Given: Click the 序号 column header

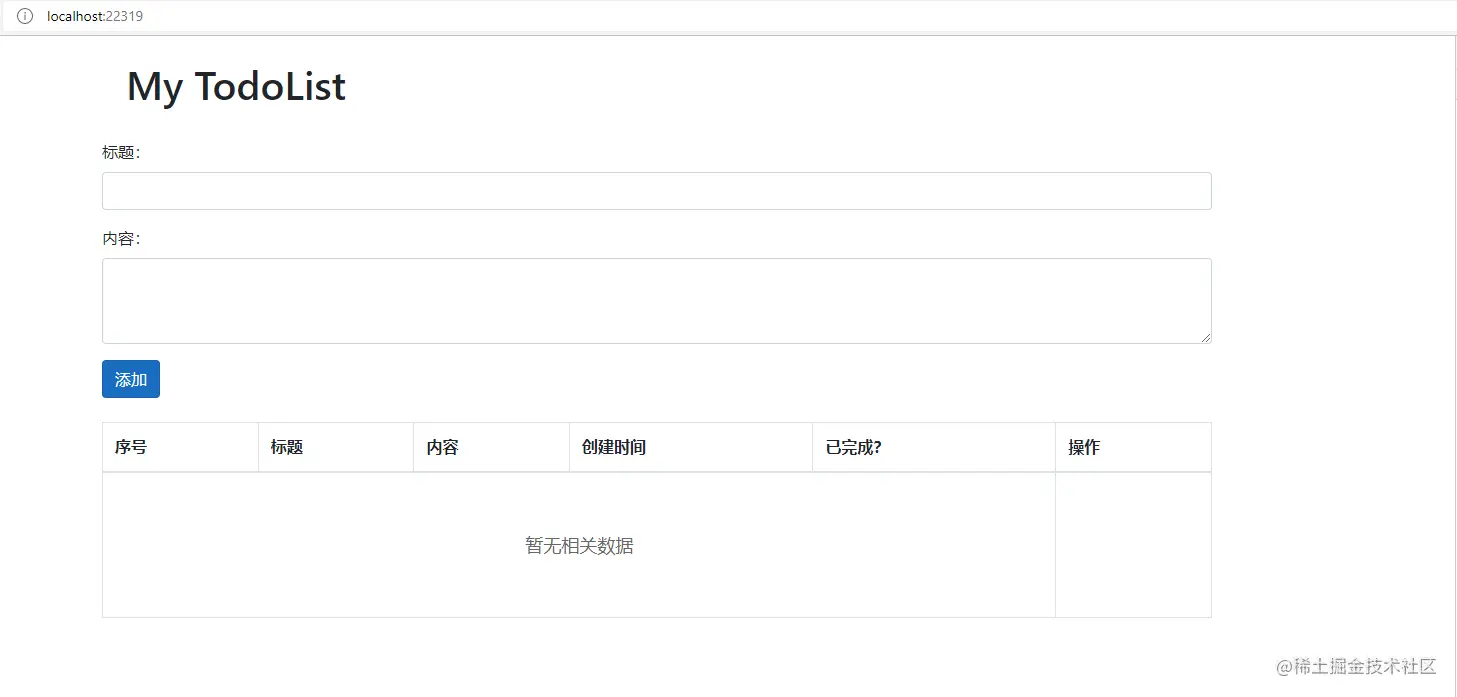Looking at the screenshot, I should click(x=180, y=447).
